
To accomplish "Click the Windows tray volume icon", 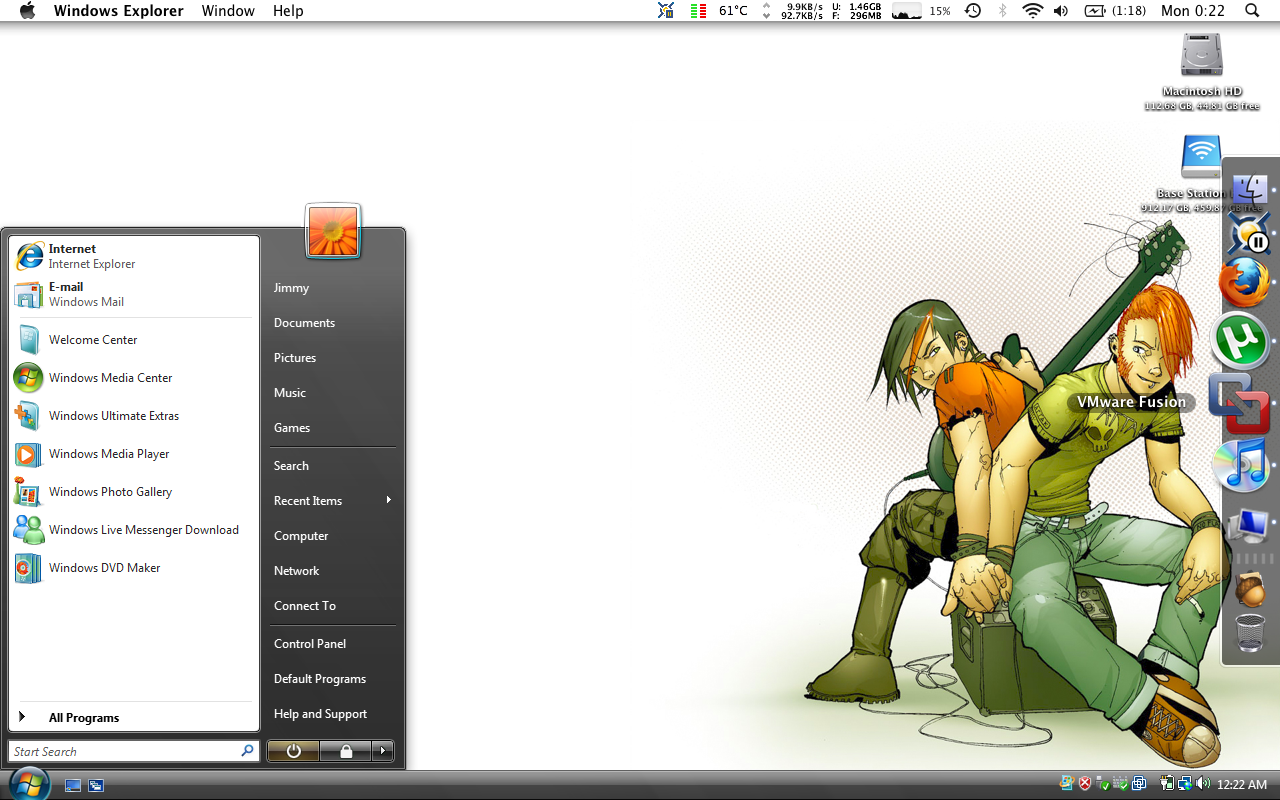I will click(1202, 784).
